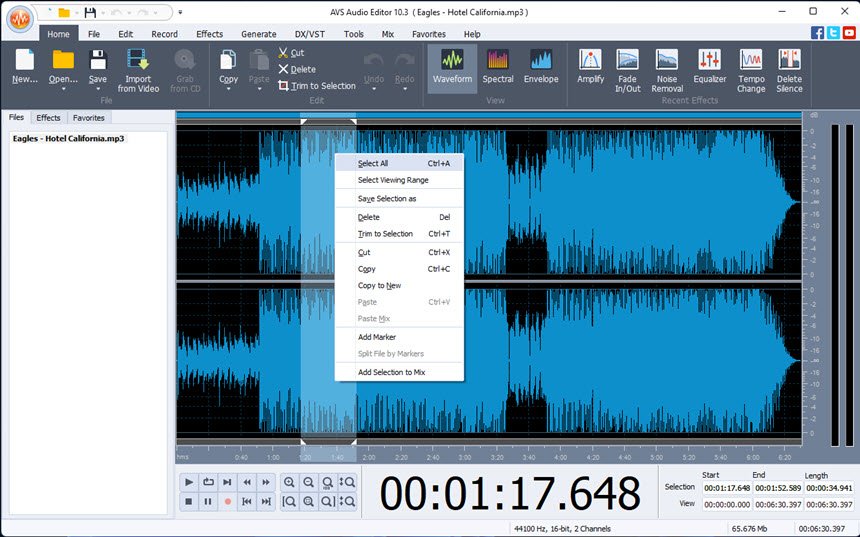Click the Selection End time field
Screen dimensions: 860x537
point(778,488)
